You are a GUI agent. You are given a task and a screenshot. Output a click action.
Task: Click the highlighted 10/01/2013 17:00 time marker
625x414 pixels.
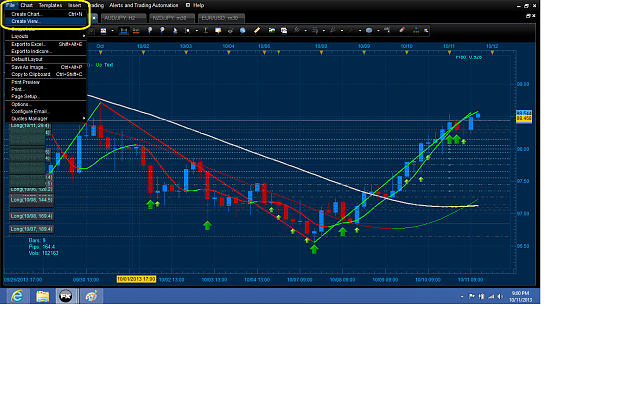click(136, 279)
